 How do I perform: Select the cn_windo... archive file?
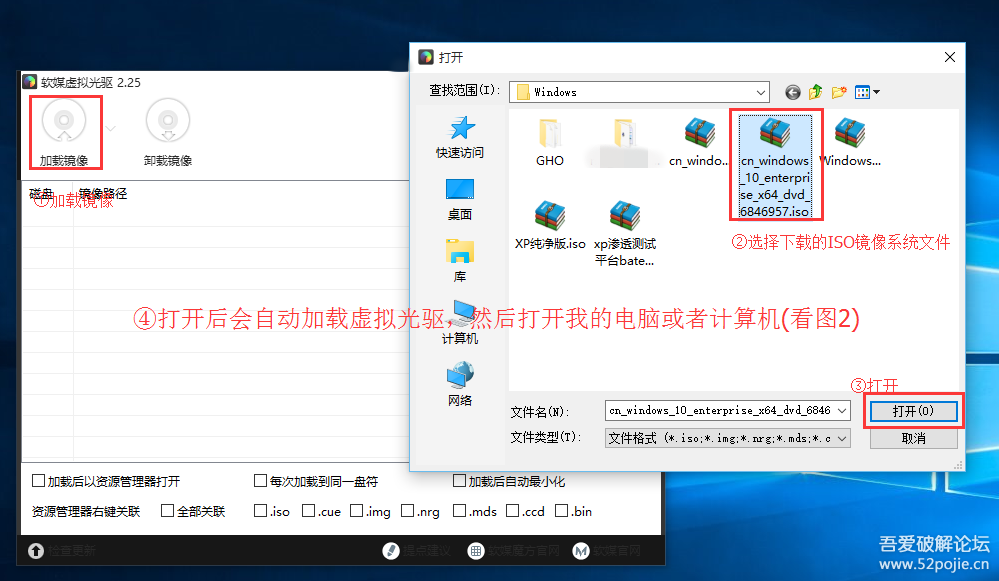click(699, 143)
